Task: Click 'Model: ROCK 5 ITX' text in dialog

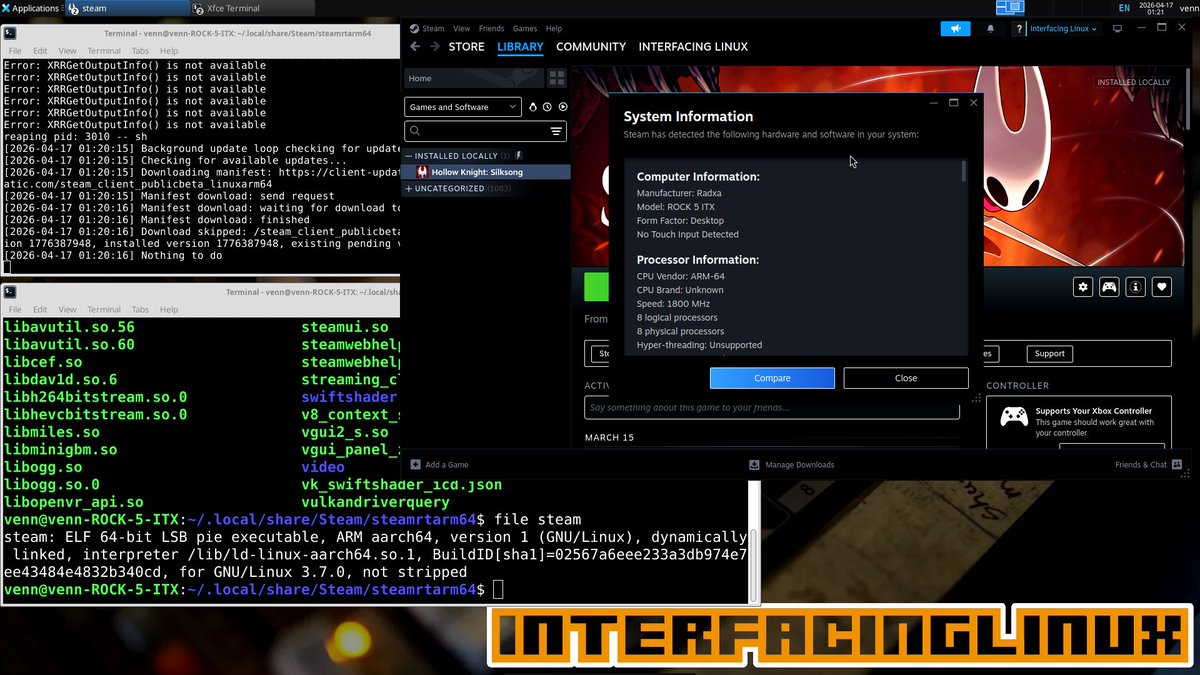Action: pyautogui.click(x=676, y=206)
